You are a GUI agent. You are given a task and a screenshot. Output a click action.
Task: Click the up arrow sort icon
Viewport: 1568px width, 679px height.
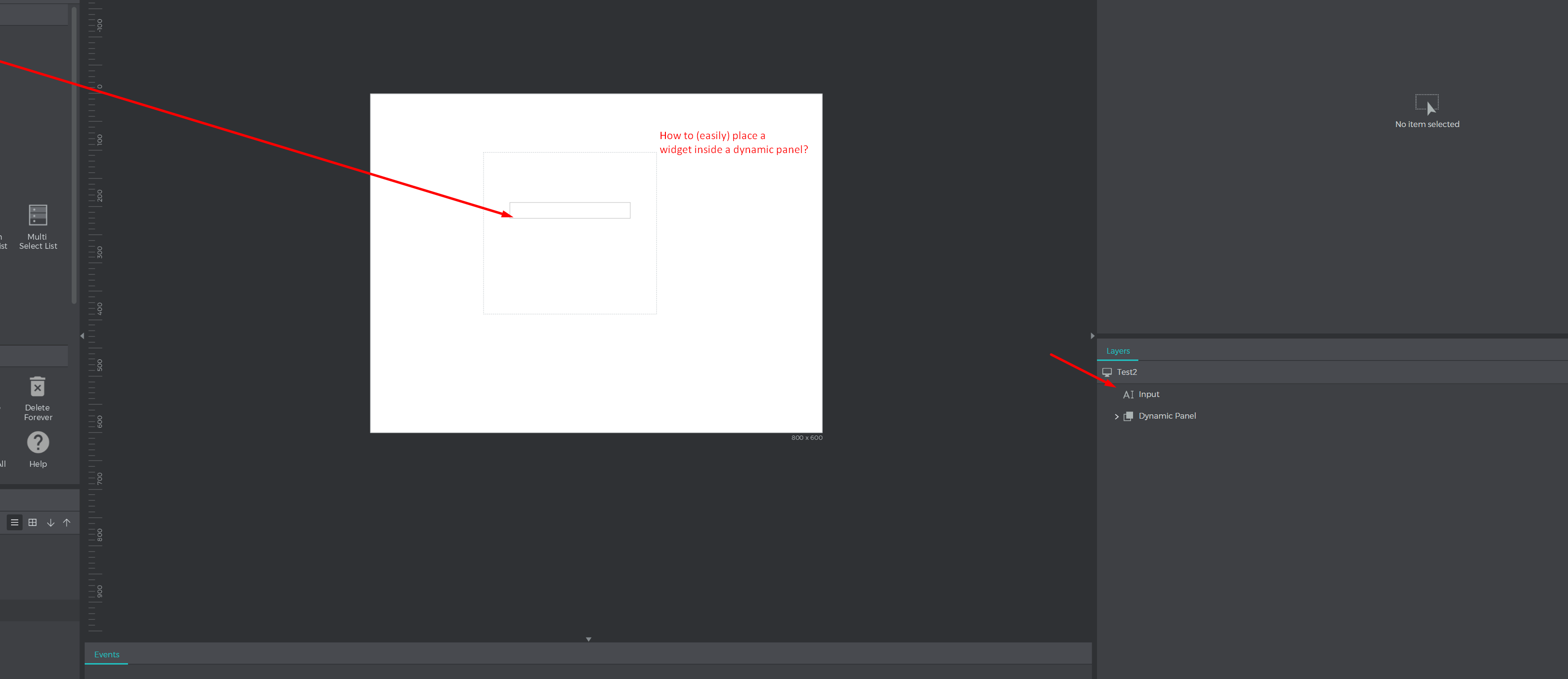coord(67,523)
